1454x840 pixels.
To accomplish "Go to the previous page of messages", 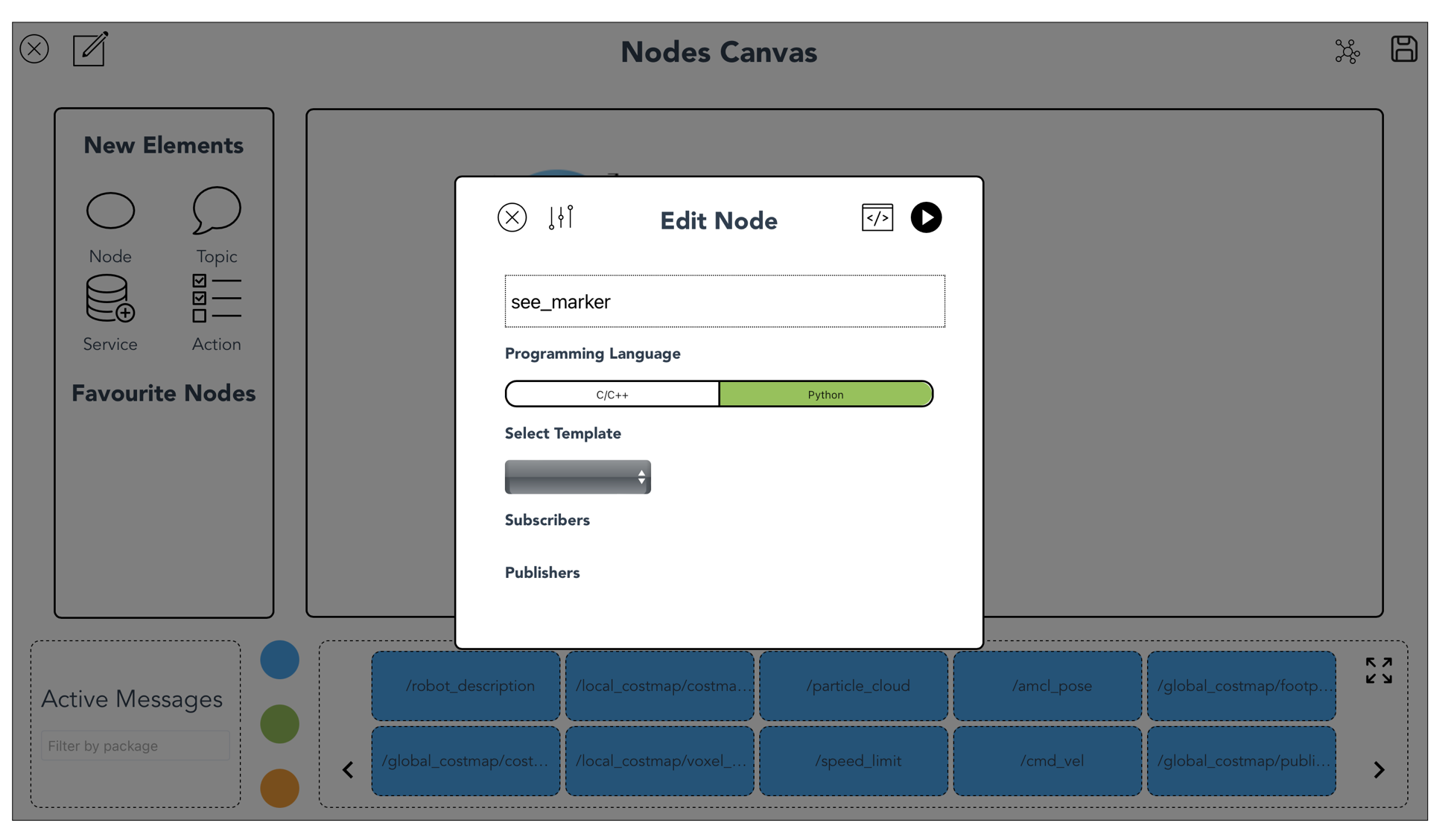I will coord(348,769).
